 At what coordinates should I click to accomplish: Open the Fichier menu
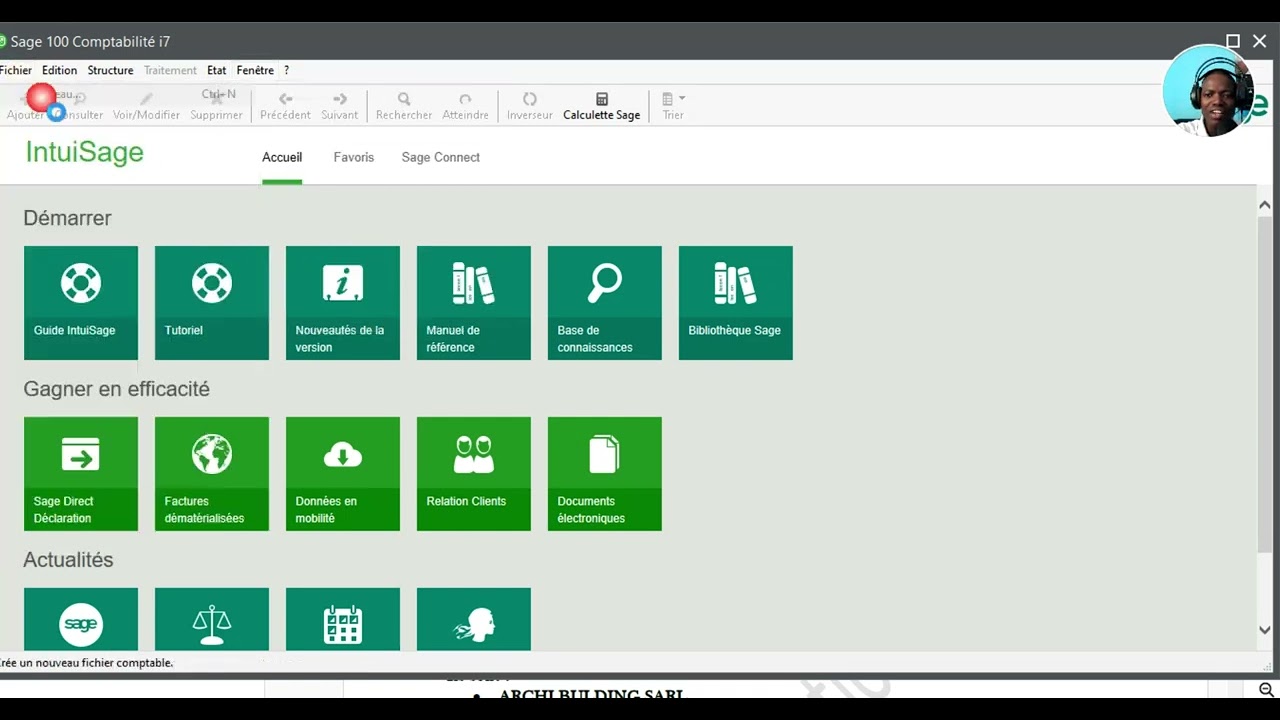[x=16, y=70]
